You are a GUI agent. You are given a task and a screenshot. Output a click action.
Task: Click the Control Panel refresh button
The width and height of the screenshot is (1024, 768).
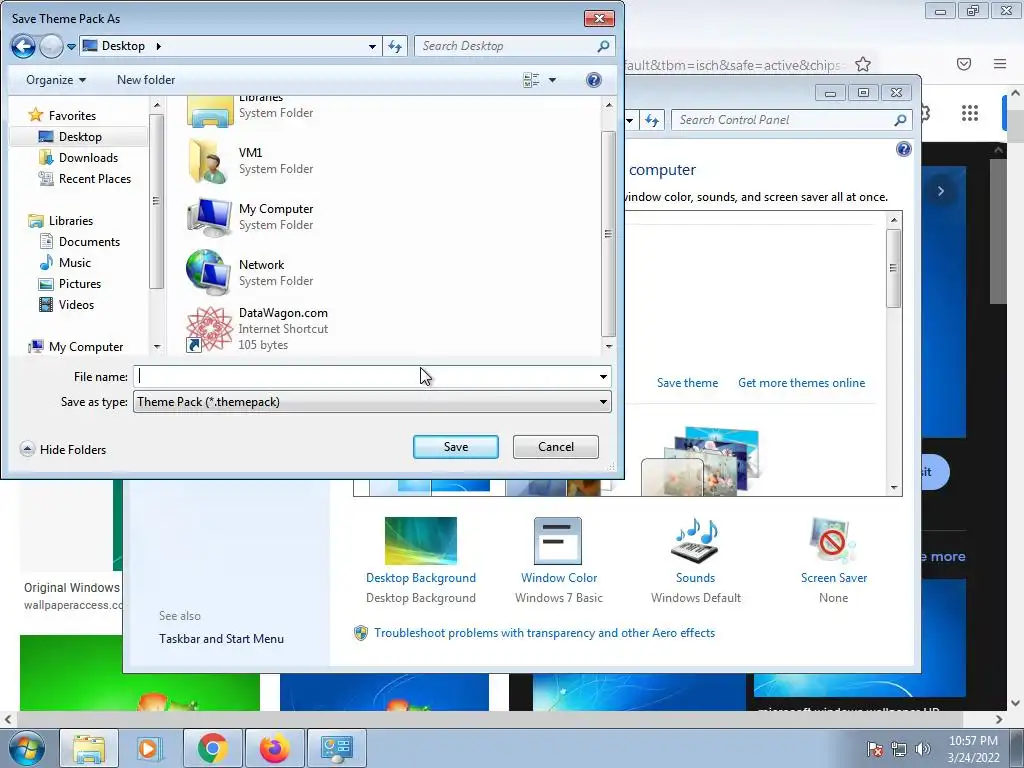pos(652,120)
